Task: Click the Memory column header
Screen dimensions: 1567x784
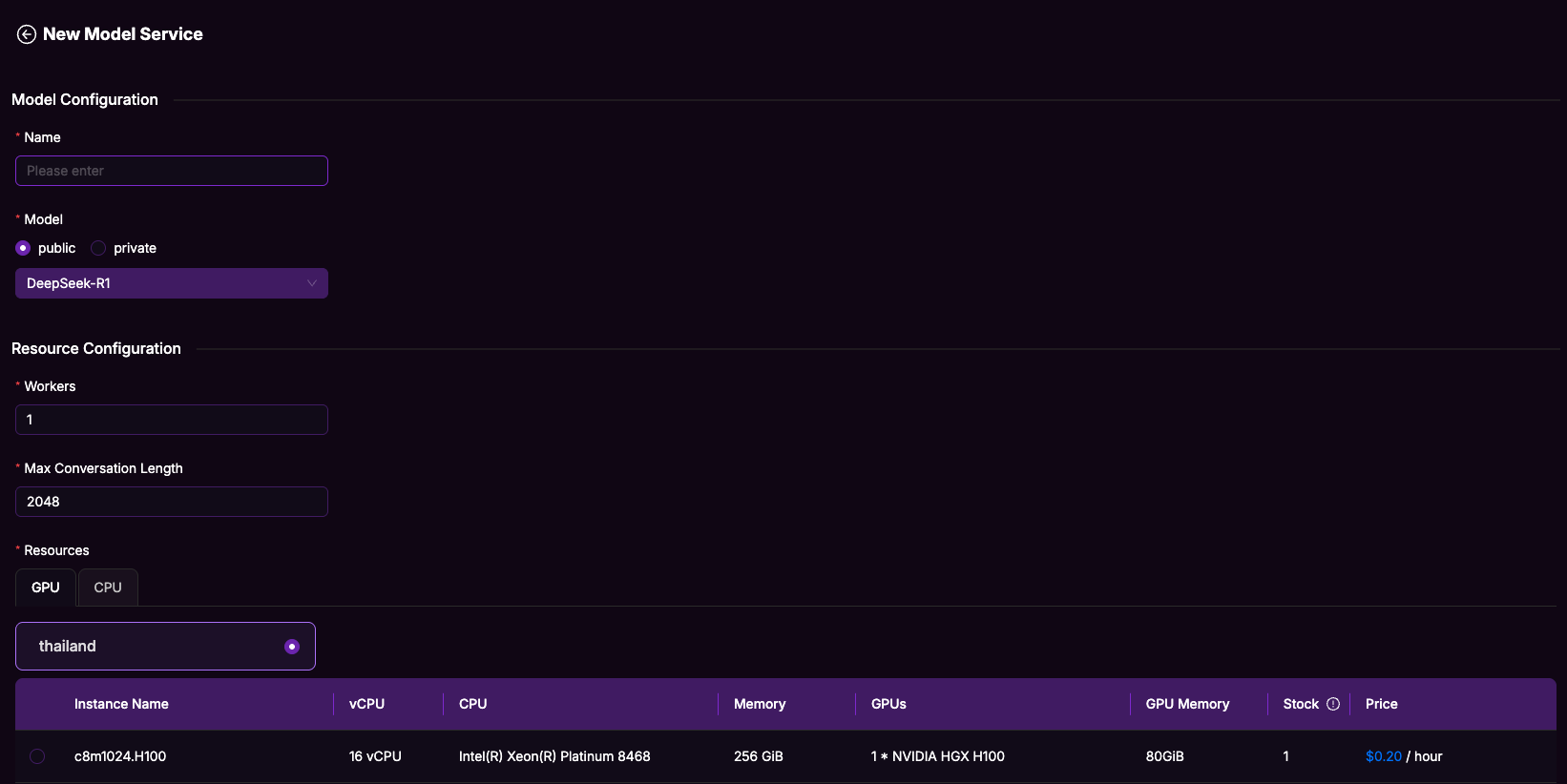Action: [760, 704]
